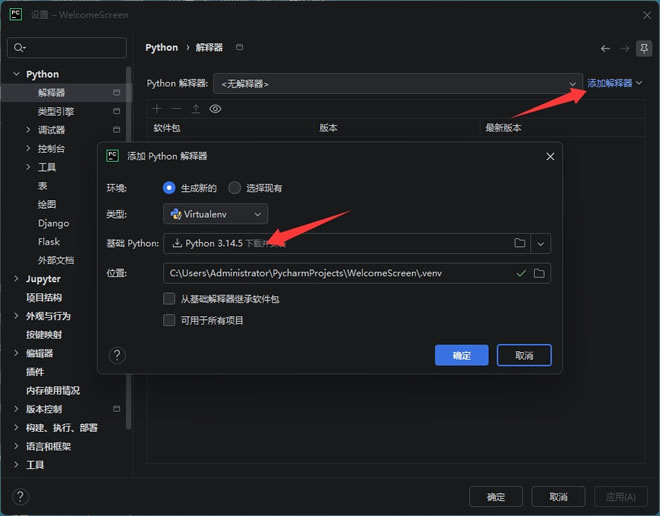Viewport: 660px width, 516px height.
Task: Open the 基础 Python dropdown arrow
Action: click(x=541, y=244)
